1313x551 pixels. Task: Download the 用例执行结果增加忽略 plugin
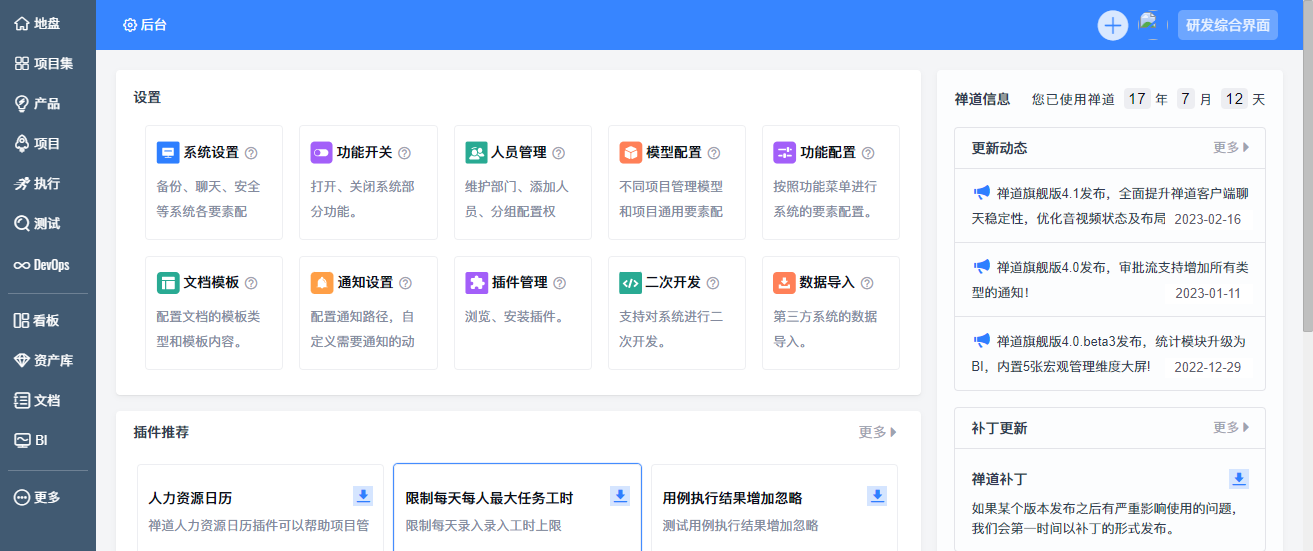coord(877,496)
